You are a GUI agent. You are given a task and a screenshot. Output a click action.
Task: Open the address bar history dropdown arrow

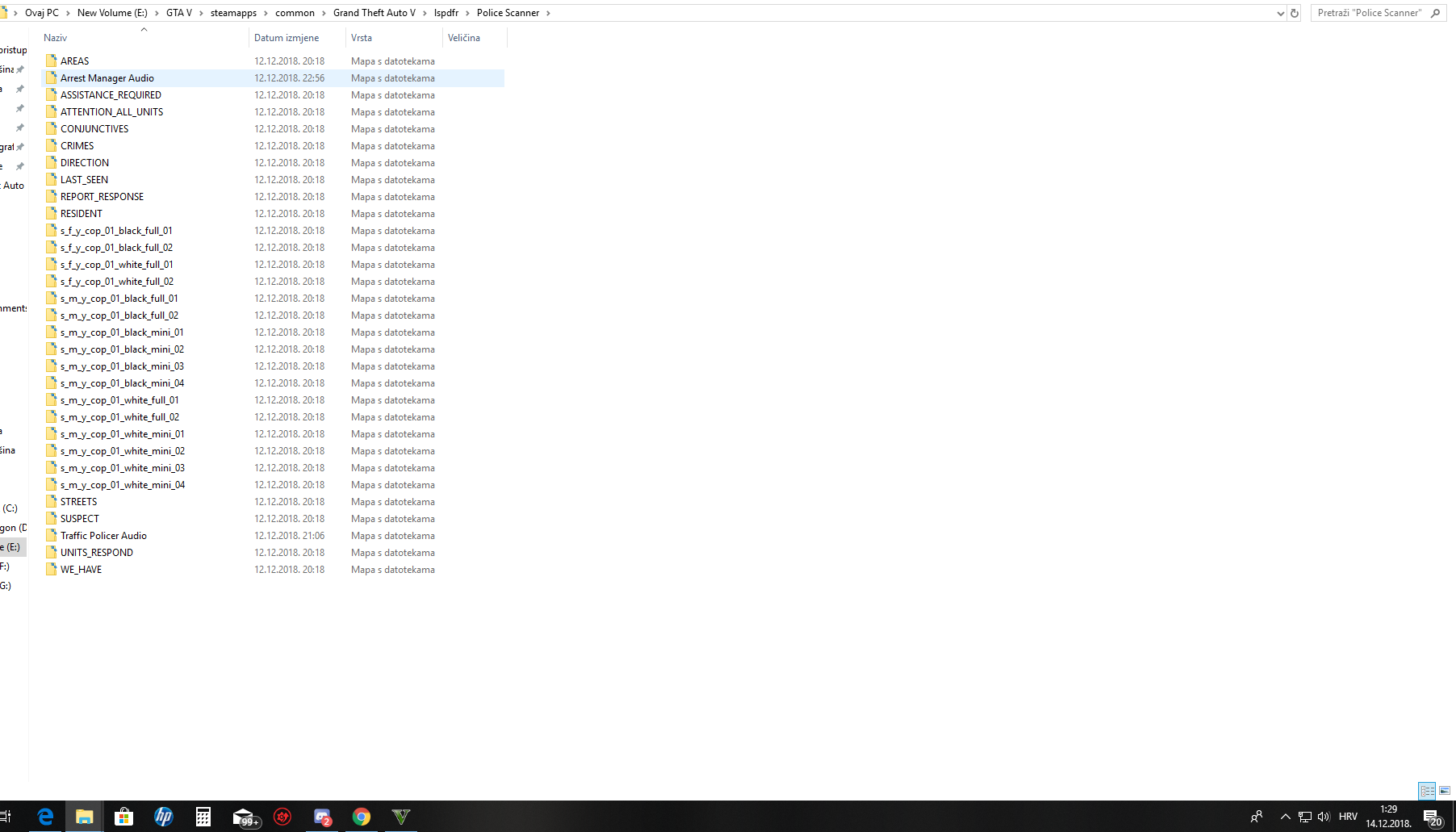[1280, 13]
